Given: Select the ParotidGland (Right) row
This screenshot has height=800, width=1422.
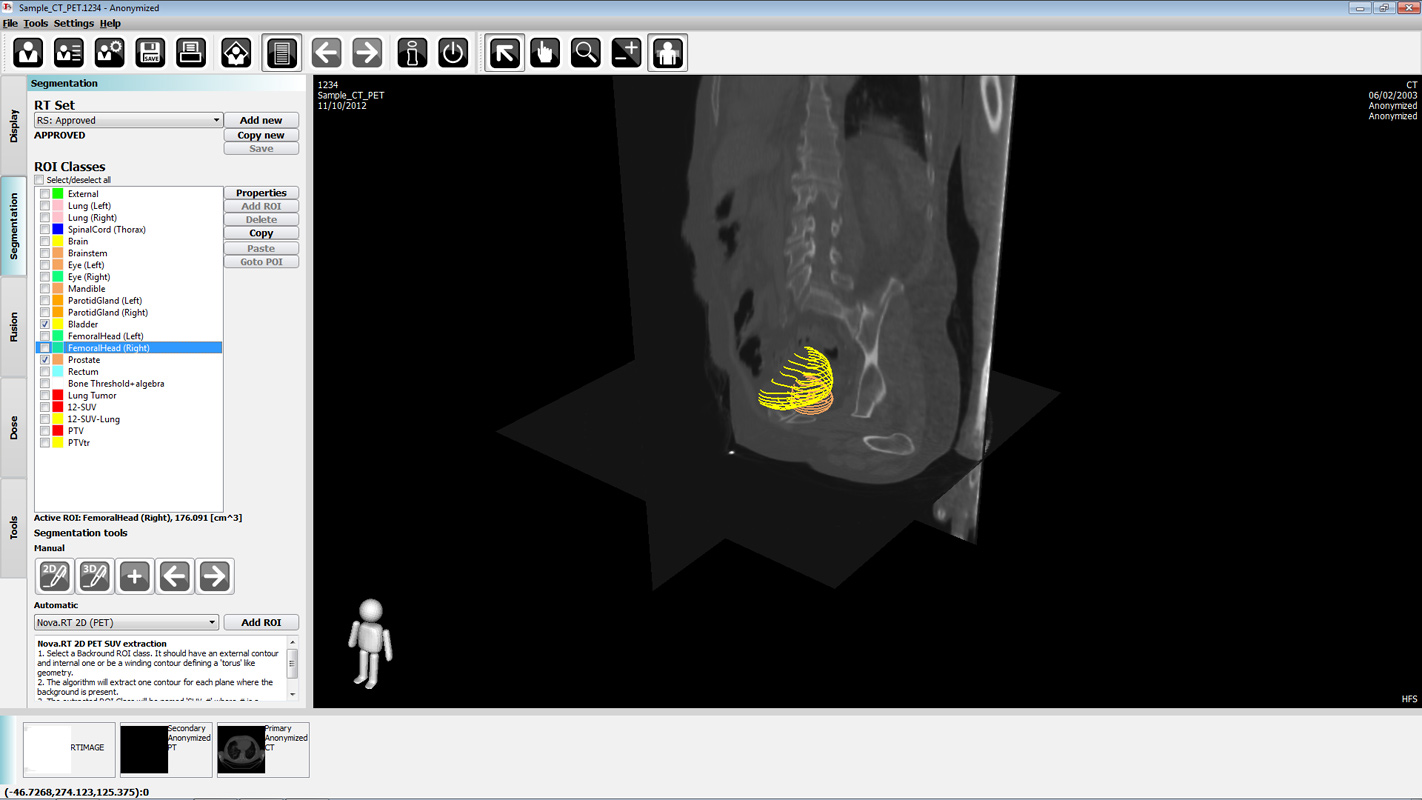Looking at the screenshot, I should [x=129, y=312].
